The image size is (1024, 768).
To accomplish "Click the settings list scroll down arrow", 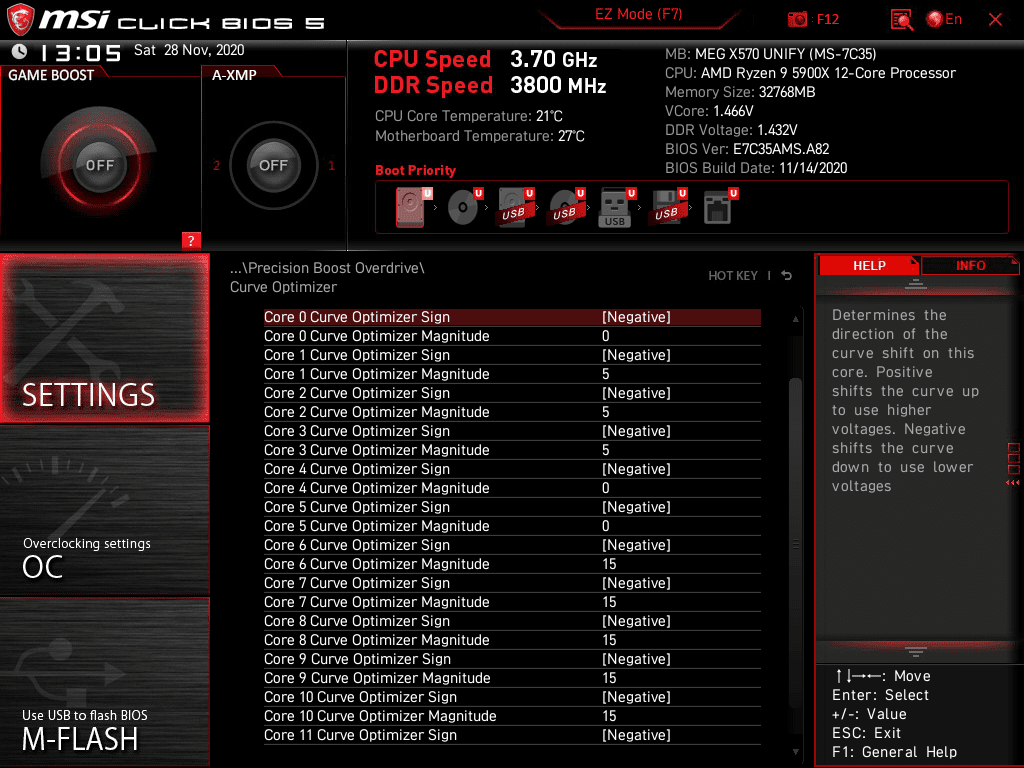I will pos(795,752).
